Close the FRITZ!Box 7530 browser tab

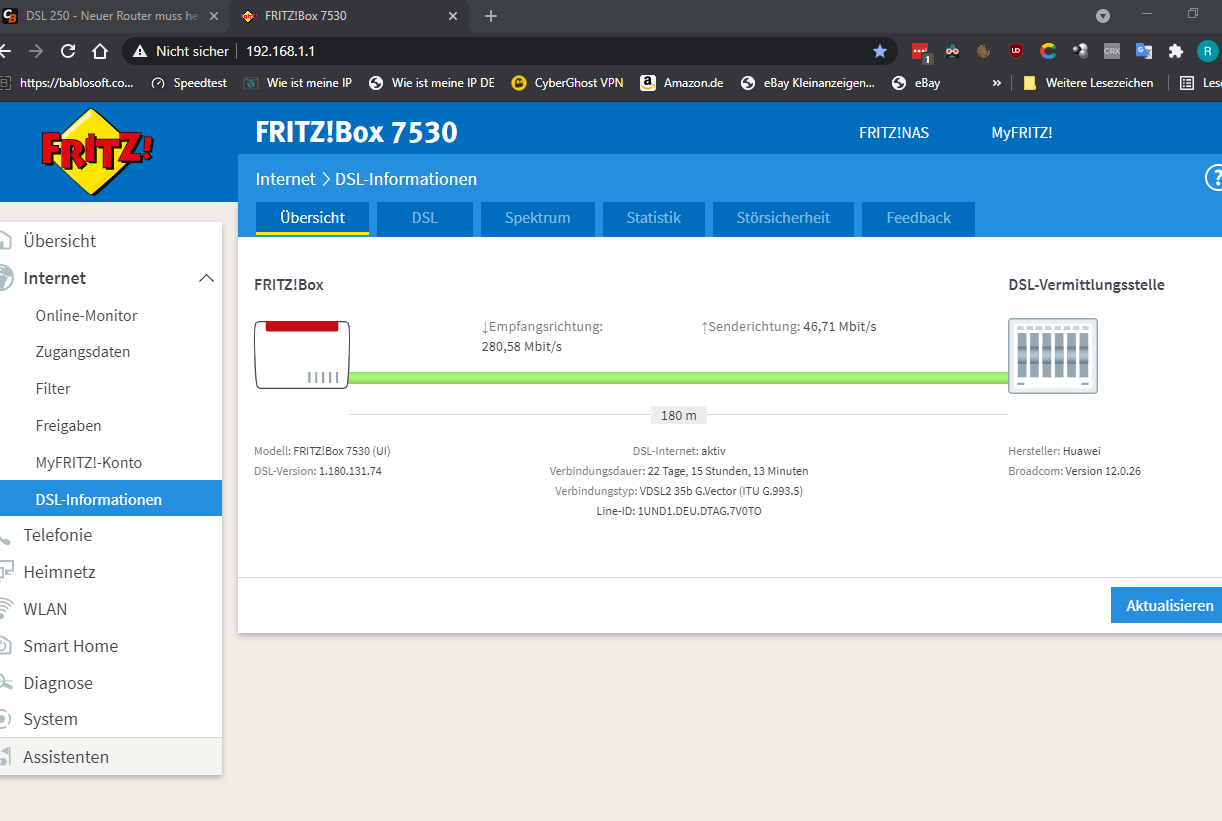pyautogui.click(x=453, y=16)
